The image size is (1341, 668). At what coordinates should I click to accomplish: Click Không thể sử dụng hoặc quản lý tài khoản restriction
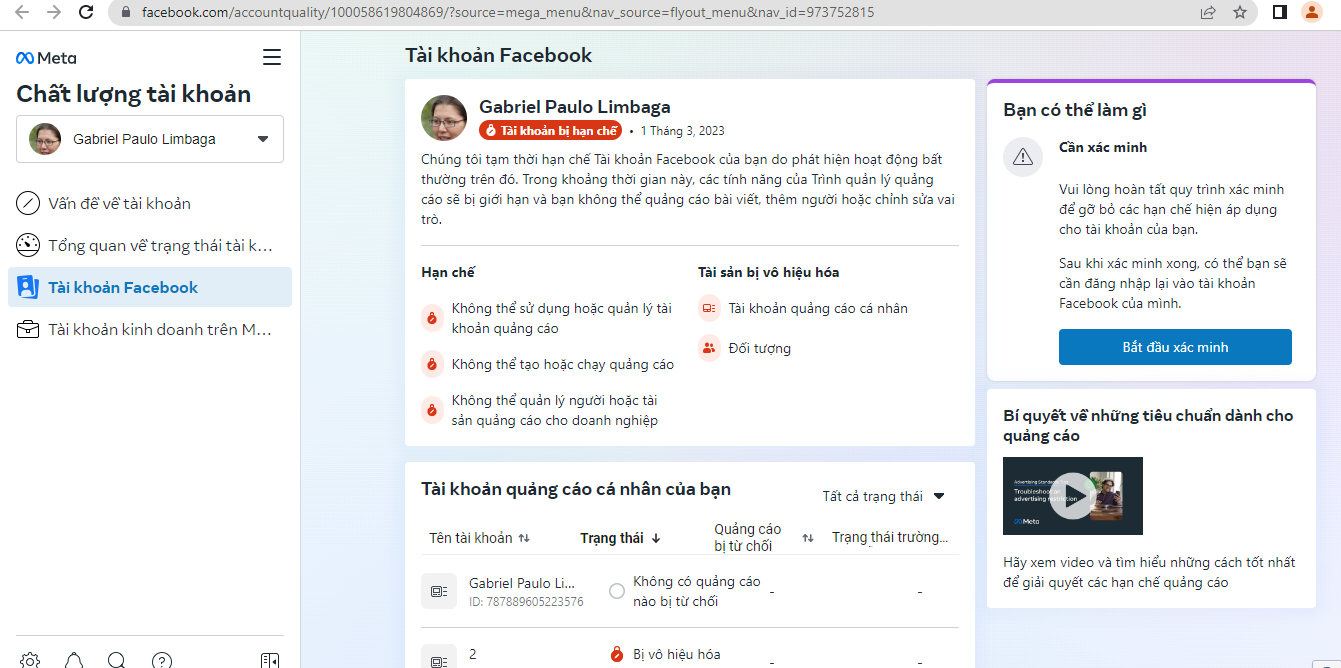562,318
